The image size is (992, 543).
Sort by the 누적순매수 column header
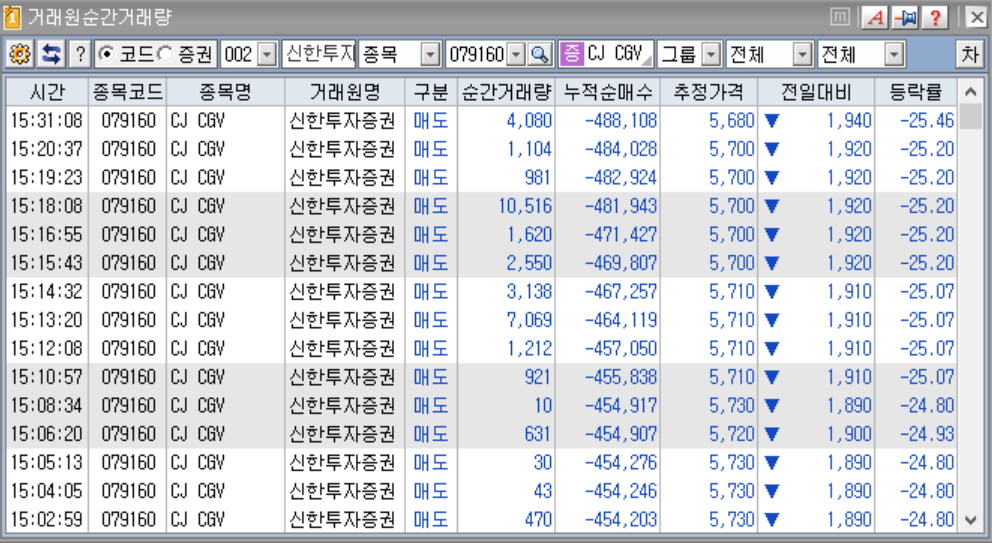[608, 92]
